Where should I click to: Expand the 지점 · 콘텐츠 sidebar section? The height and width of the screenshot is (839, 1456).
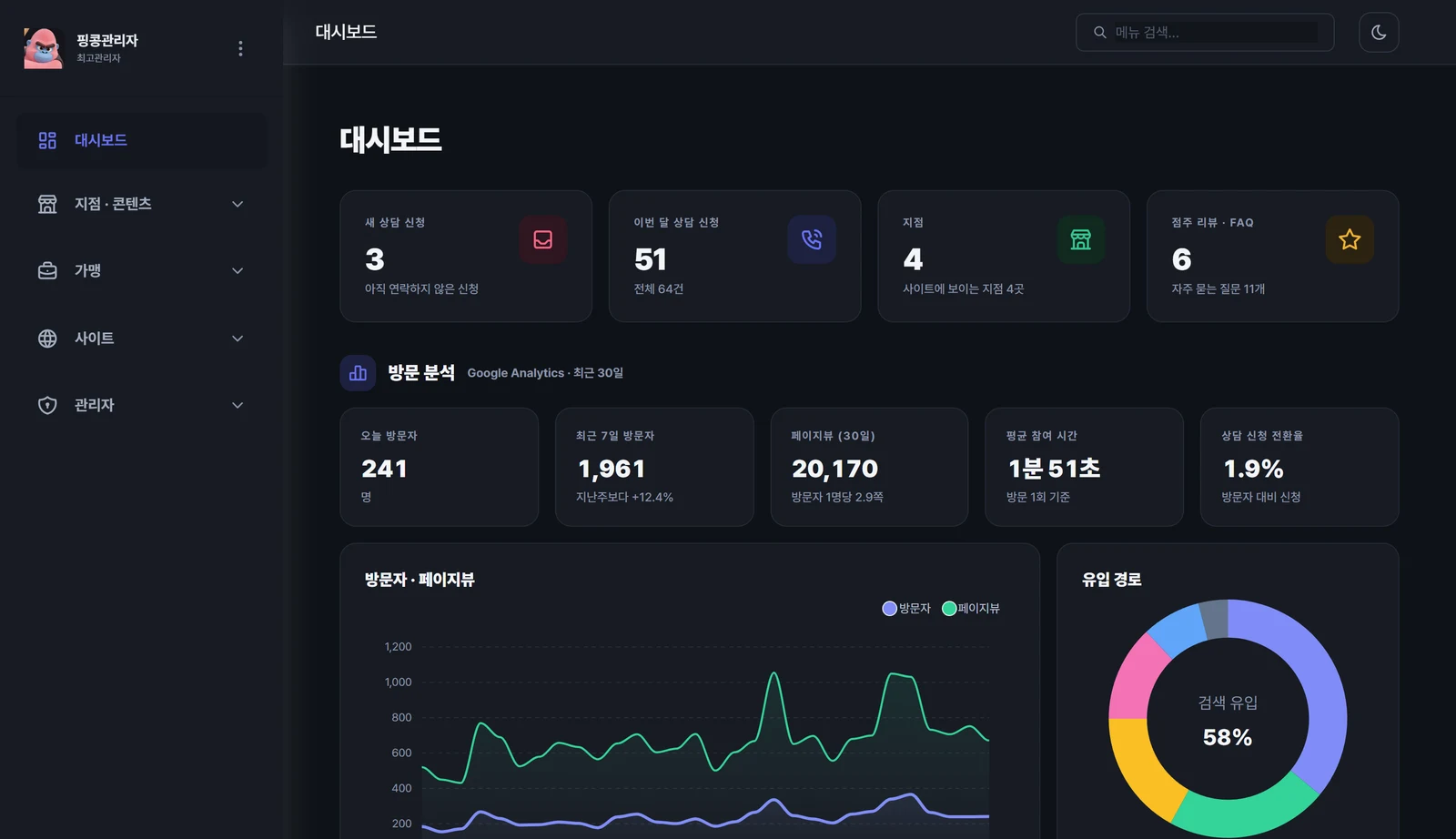click(142, 204)
